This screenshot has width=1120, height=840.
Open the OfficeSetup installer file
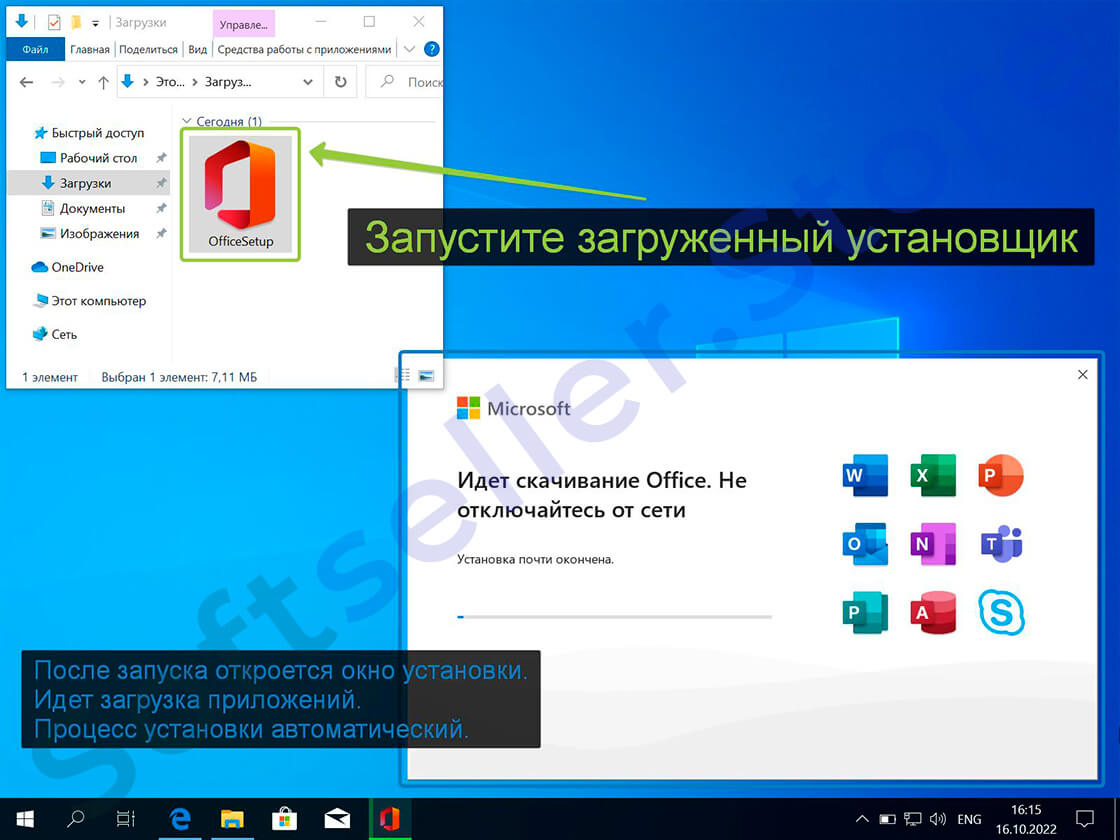241,194
